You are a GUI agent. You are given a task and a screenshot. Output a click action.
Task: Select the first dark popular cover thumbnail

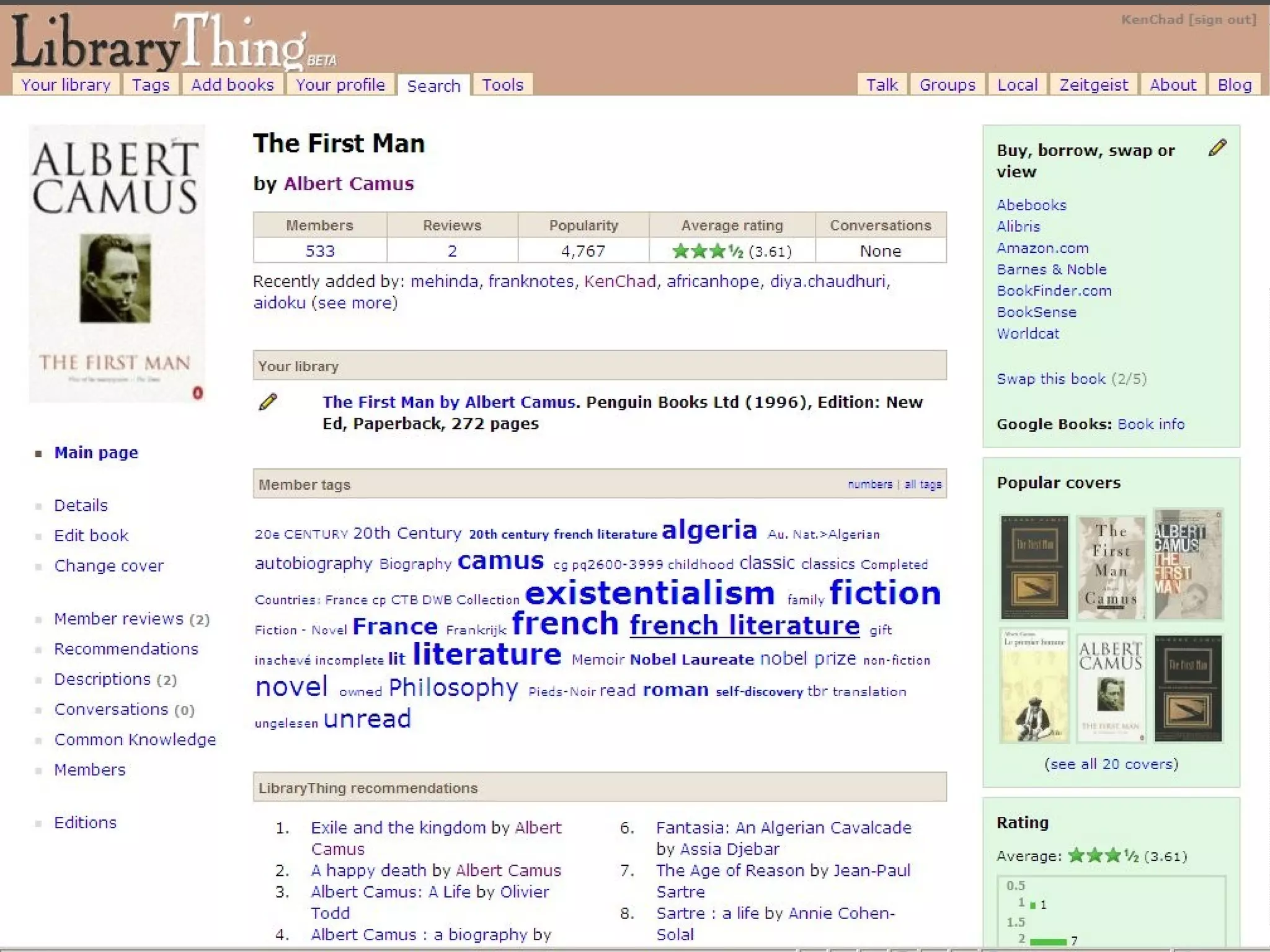click(1034, 567)
